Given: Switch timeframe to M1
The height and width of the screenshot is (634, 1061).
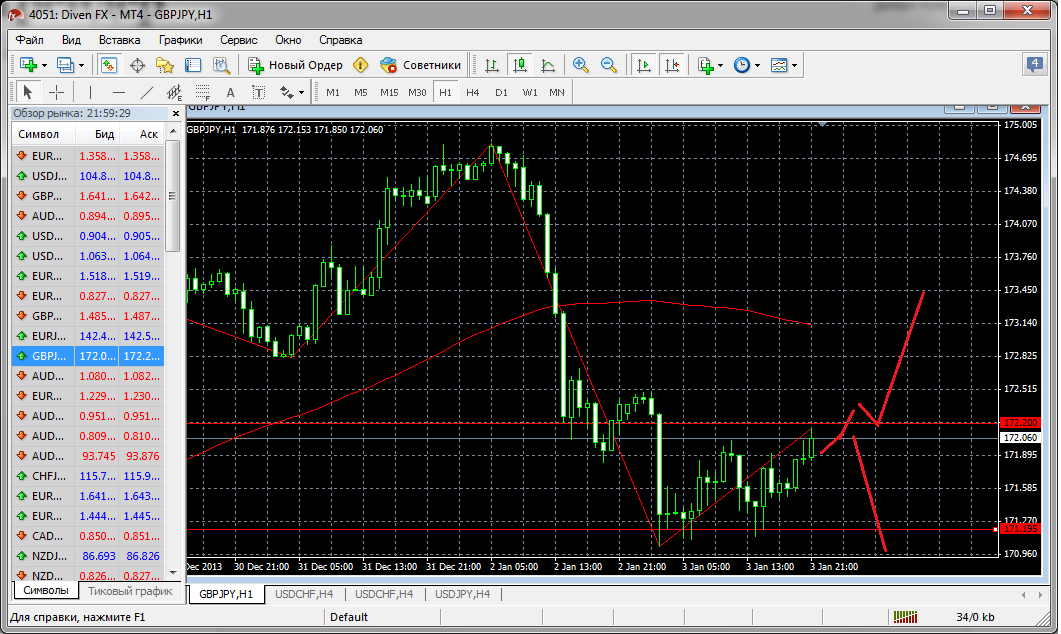Looking at the screenshot, I should tap(333, 92).
